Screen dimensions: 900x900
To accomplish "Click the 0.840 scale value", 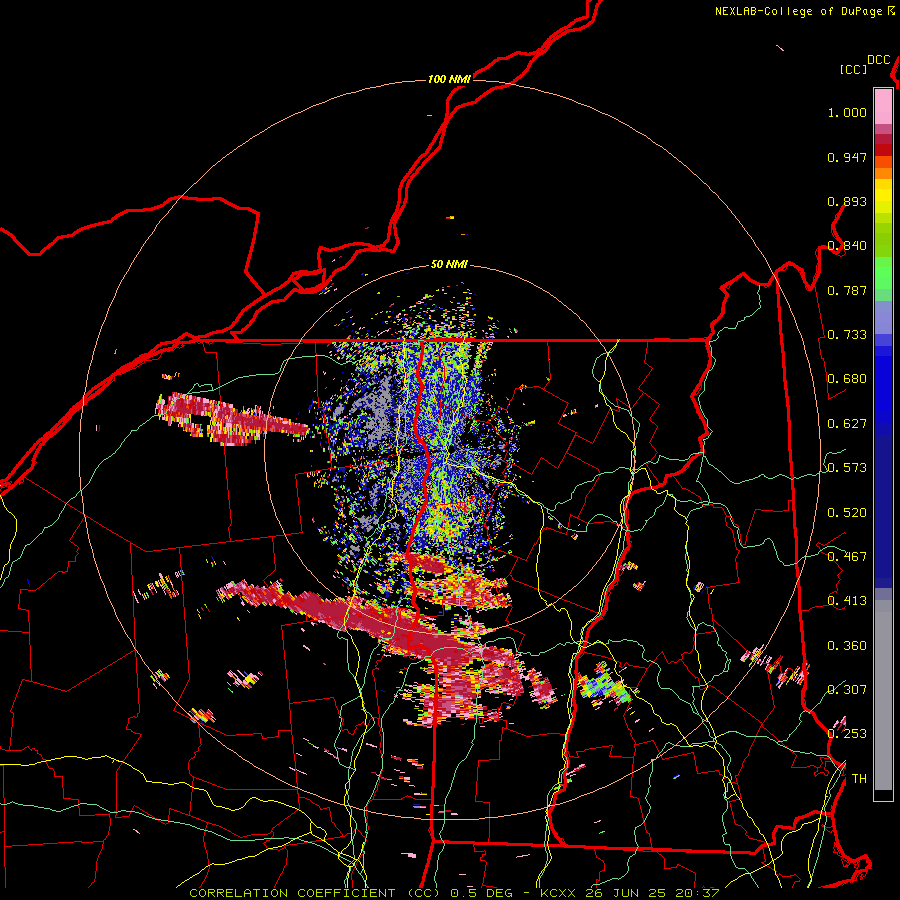I will [847, 246].
